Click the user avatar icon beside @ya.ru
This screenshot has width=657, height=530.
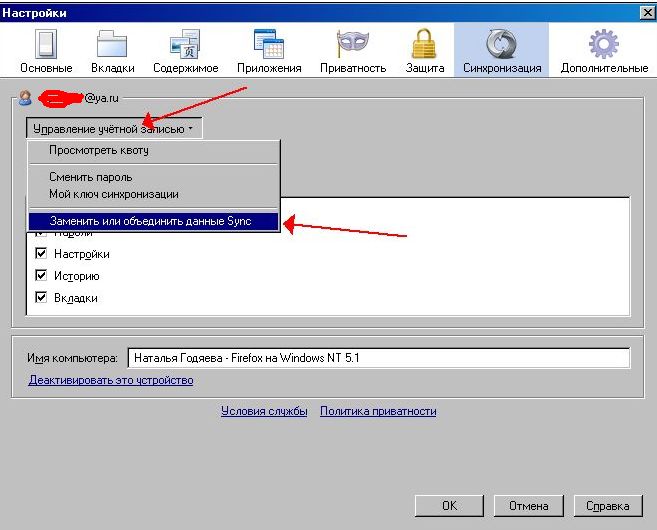pos(25,98)
